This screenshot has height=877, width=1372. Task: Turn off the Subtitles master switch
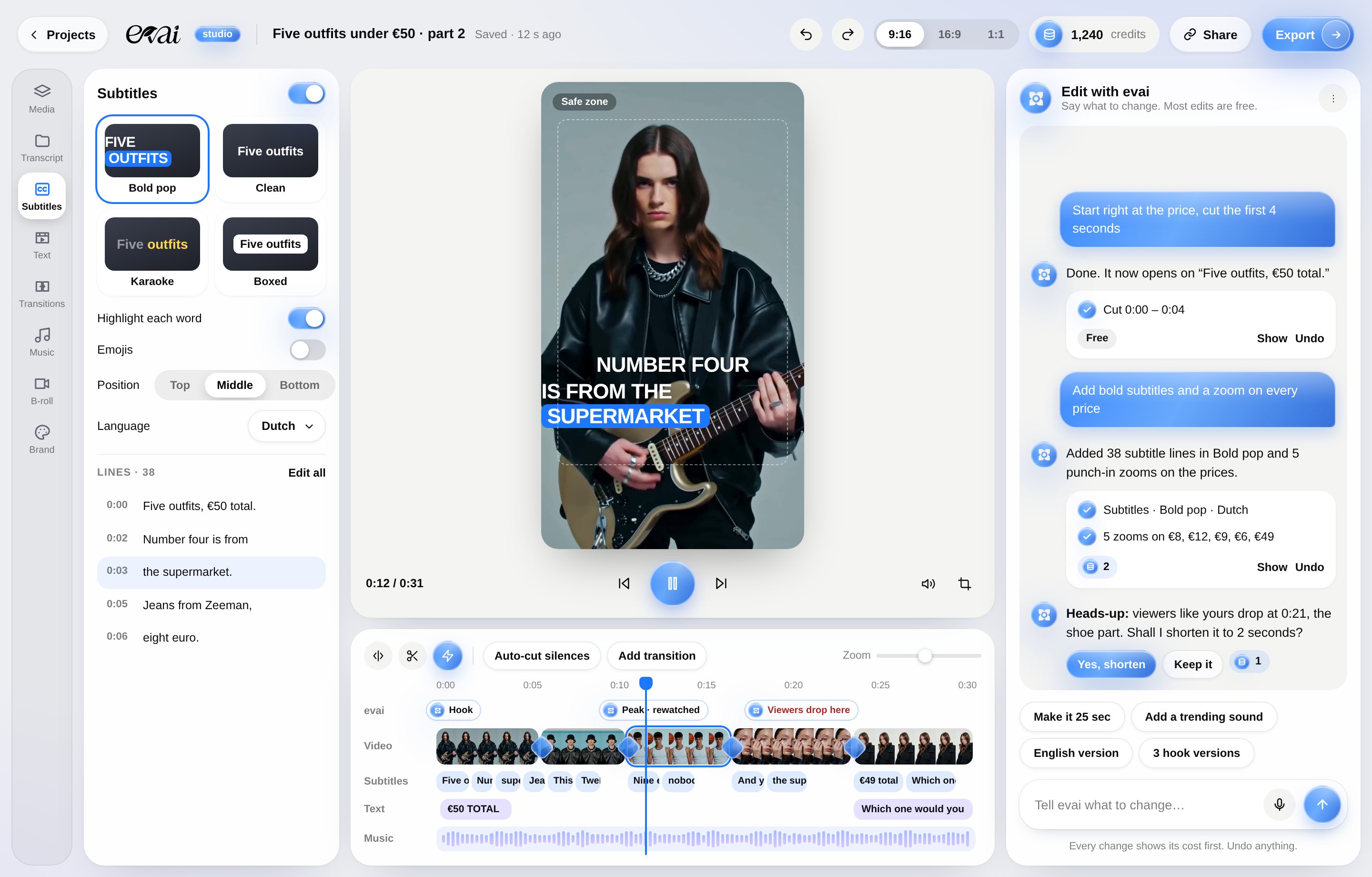[x=306, y=93]
